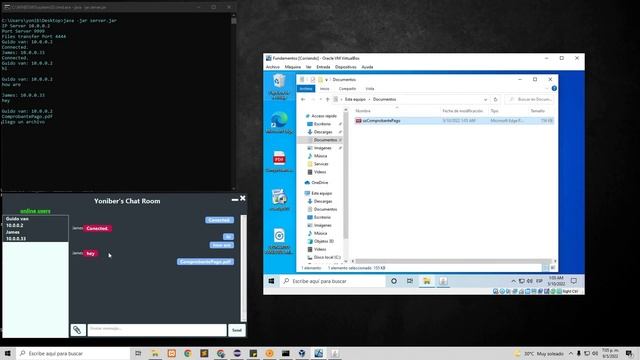Viewport: 640px width, 360px height.
Task: Click host taskbar search box
Action: 73,353
